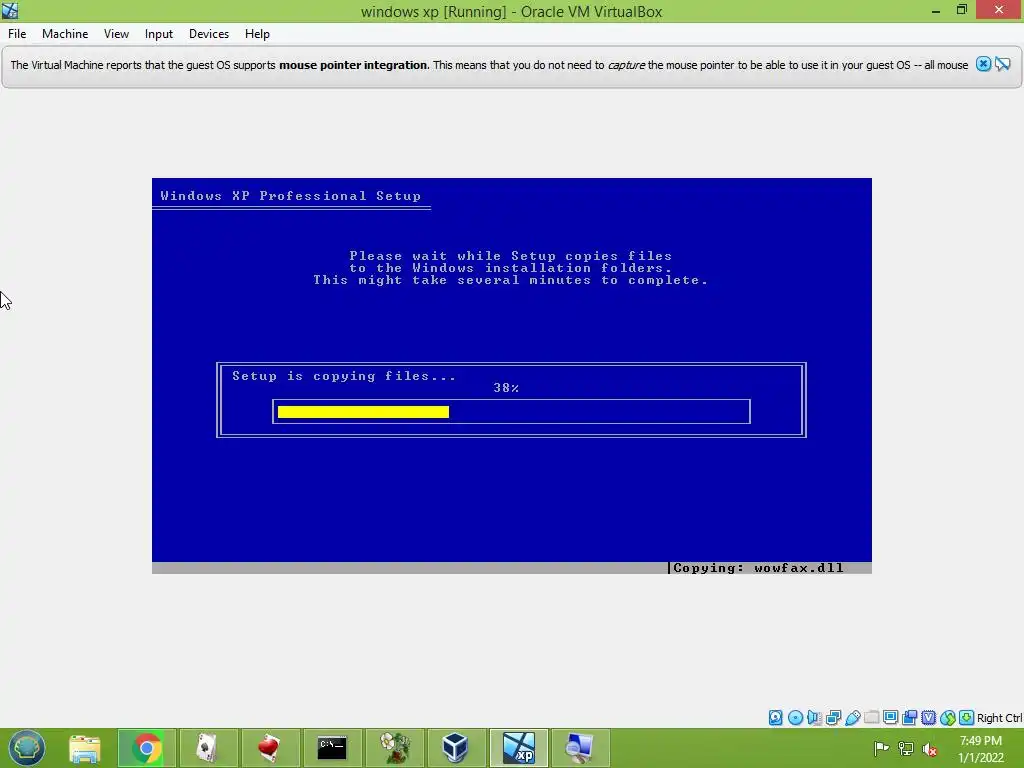Open the Machine menu
This screenshot has width=1024, height=768.
65,34
